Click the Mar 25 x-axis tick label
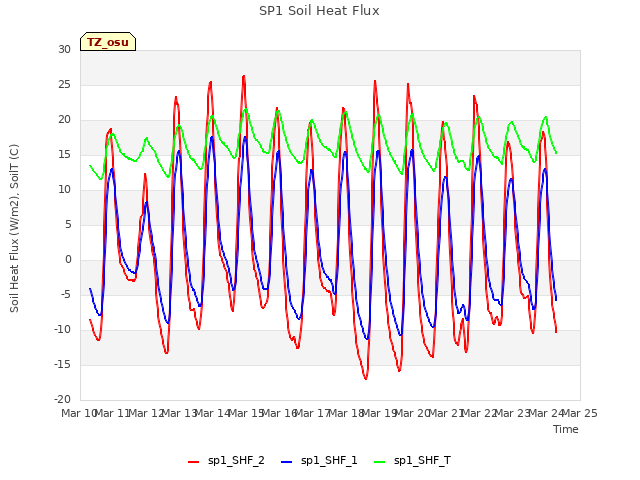 (x=580, y=413)
